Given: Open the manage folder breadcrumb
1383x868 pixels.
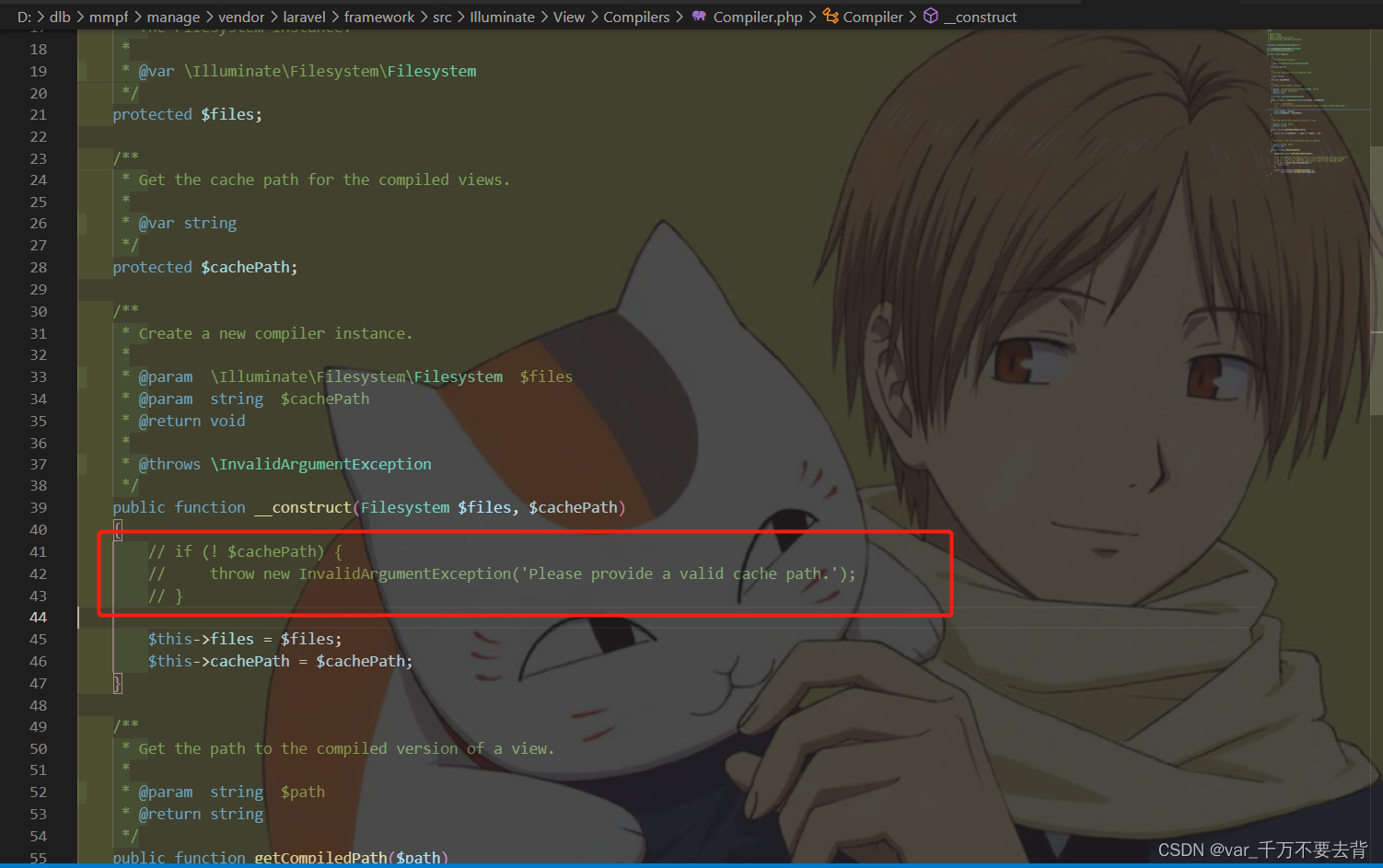Looking at the screenshot, I should 173,17.
